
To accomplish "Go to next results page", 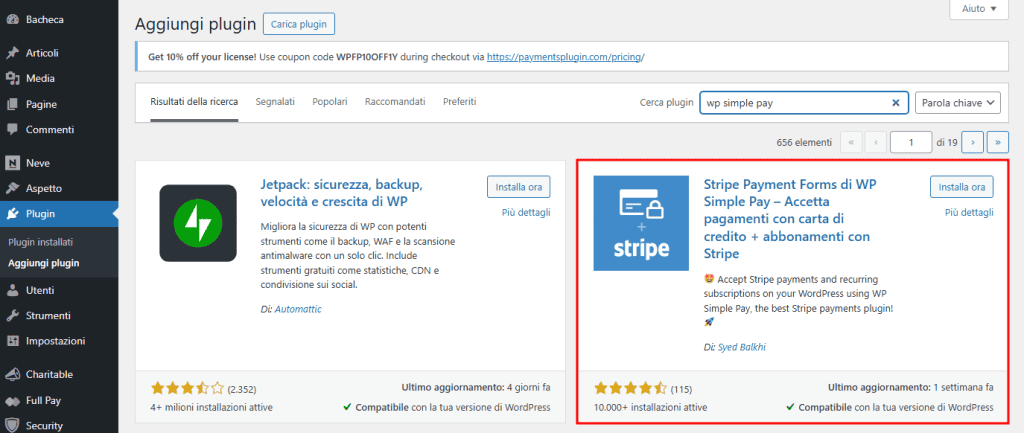I will (973, 142).
